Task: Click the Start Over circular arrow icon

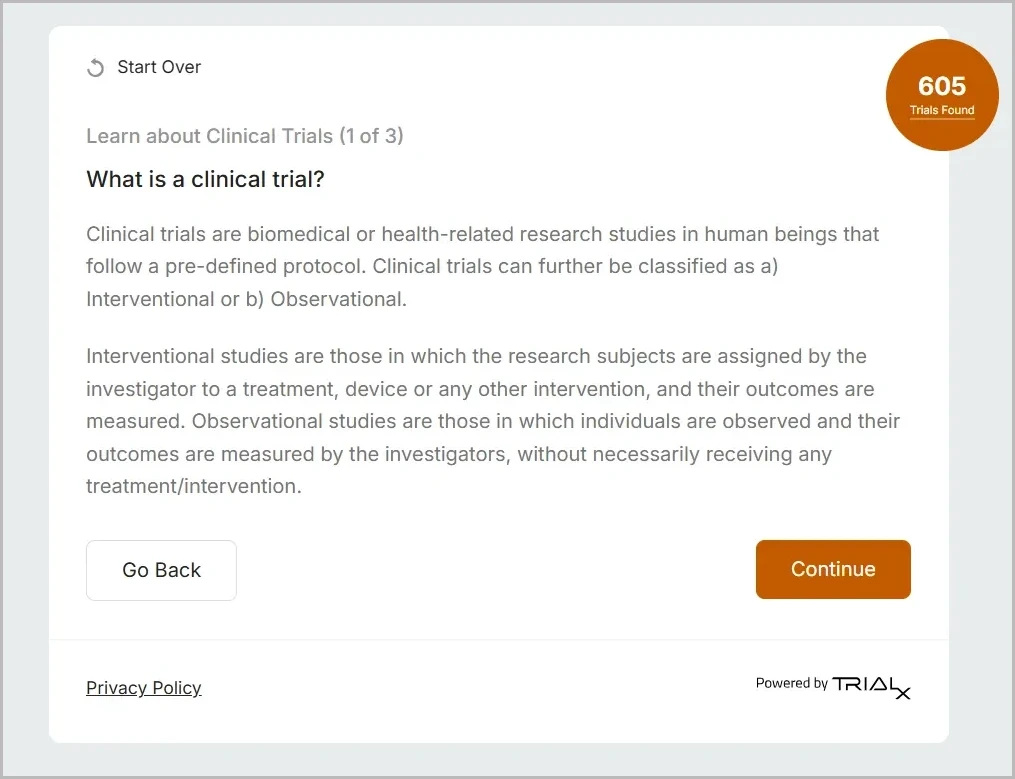Action: click(x=96, y=68)
